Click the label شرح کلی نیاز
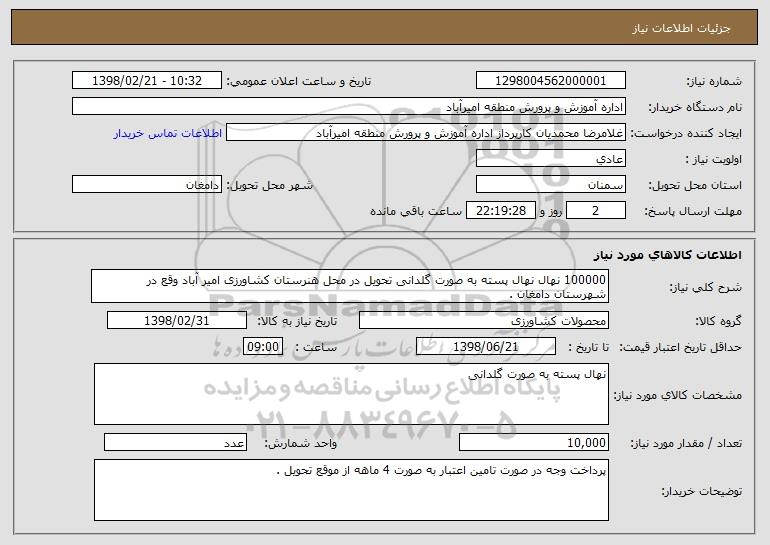770x545 pixels. [x=706, y=287]
